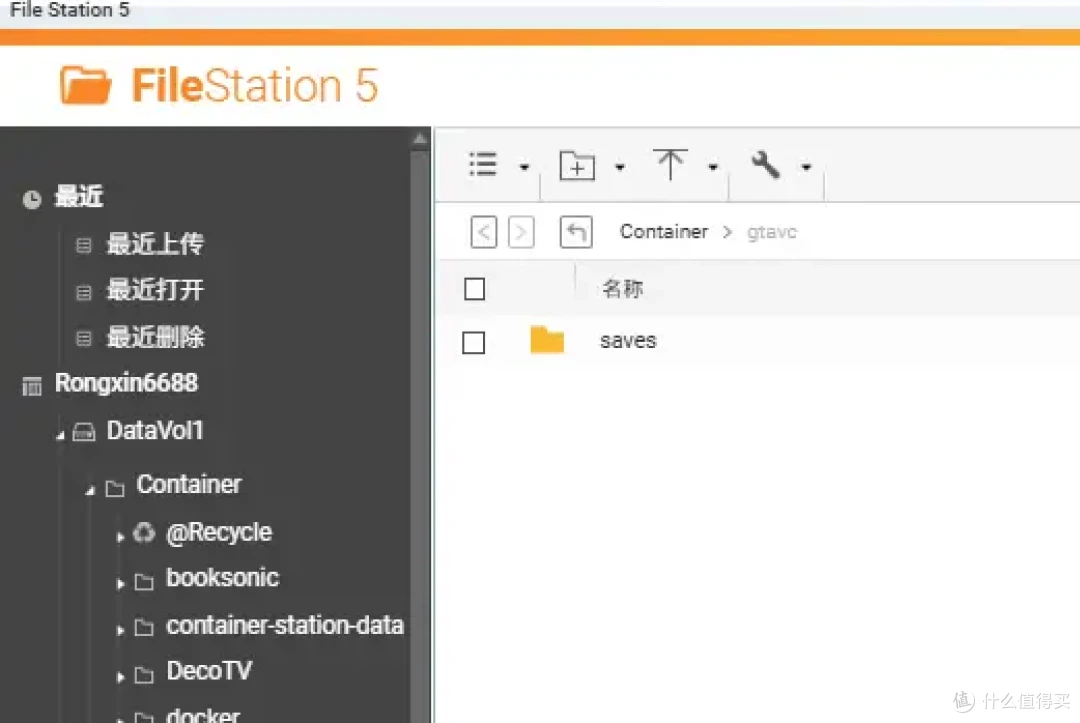Expand the upload options dropdown arrow
The height and width of the screenshot is (723, 1080).
(713, 167)
